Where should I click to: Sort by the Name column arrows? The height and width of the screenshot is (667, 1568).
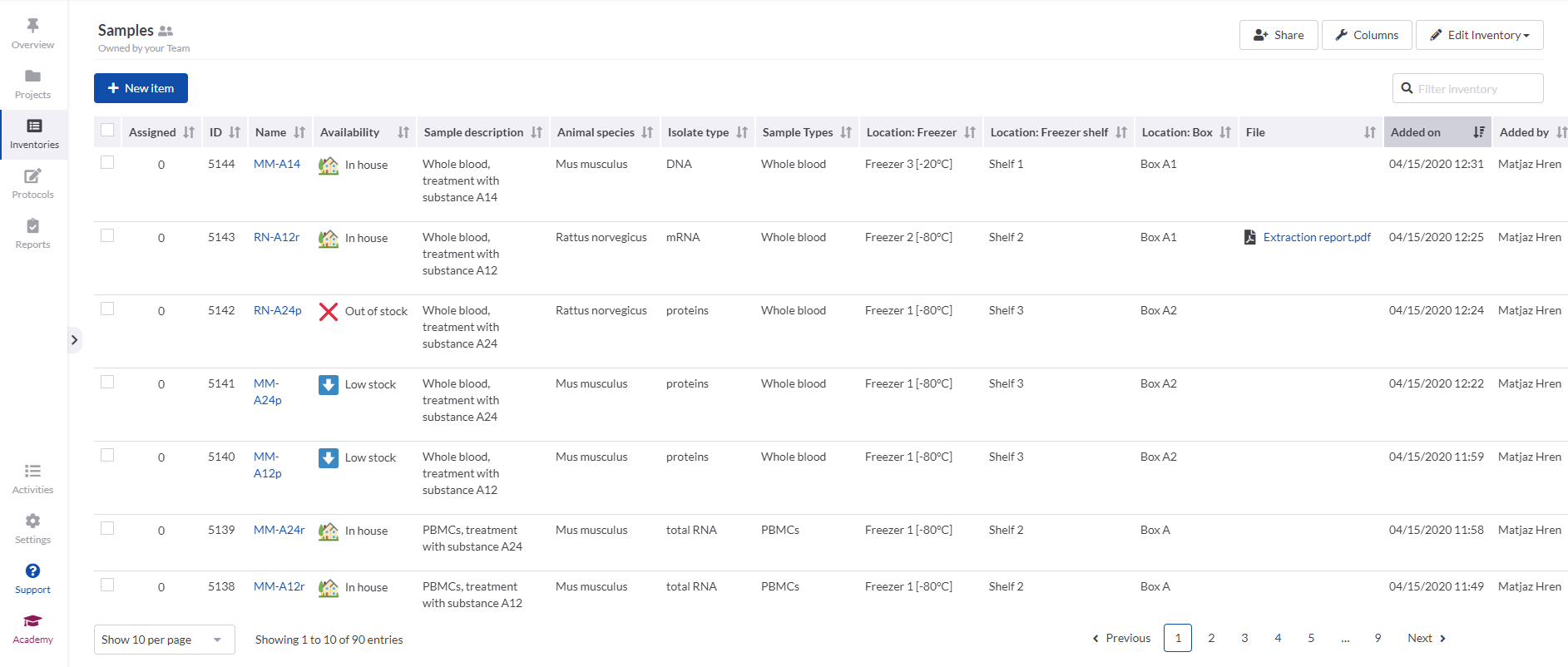click(299, 132)
